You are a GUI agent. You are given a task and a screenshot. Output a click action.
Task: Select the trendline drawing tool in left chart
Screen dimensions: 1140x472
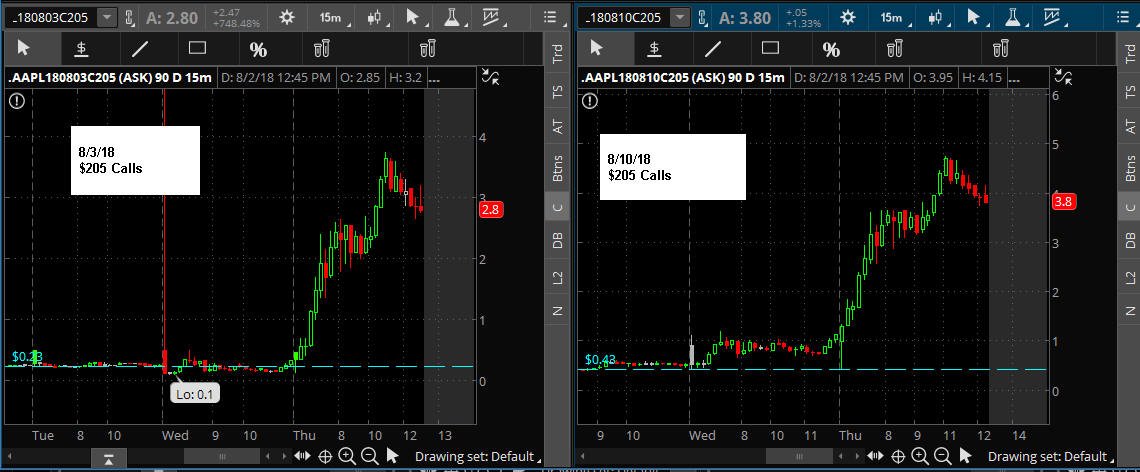point(140,49)
